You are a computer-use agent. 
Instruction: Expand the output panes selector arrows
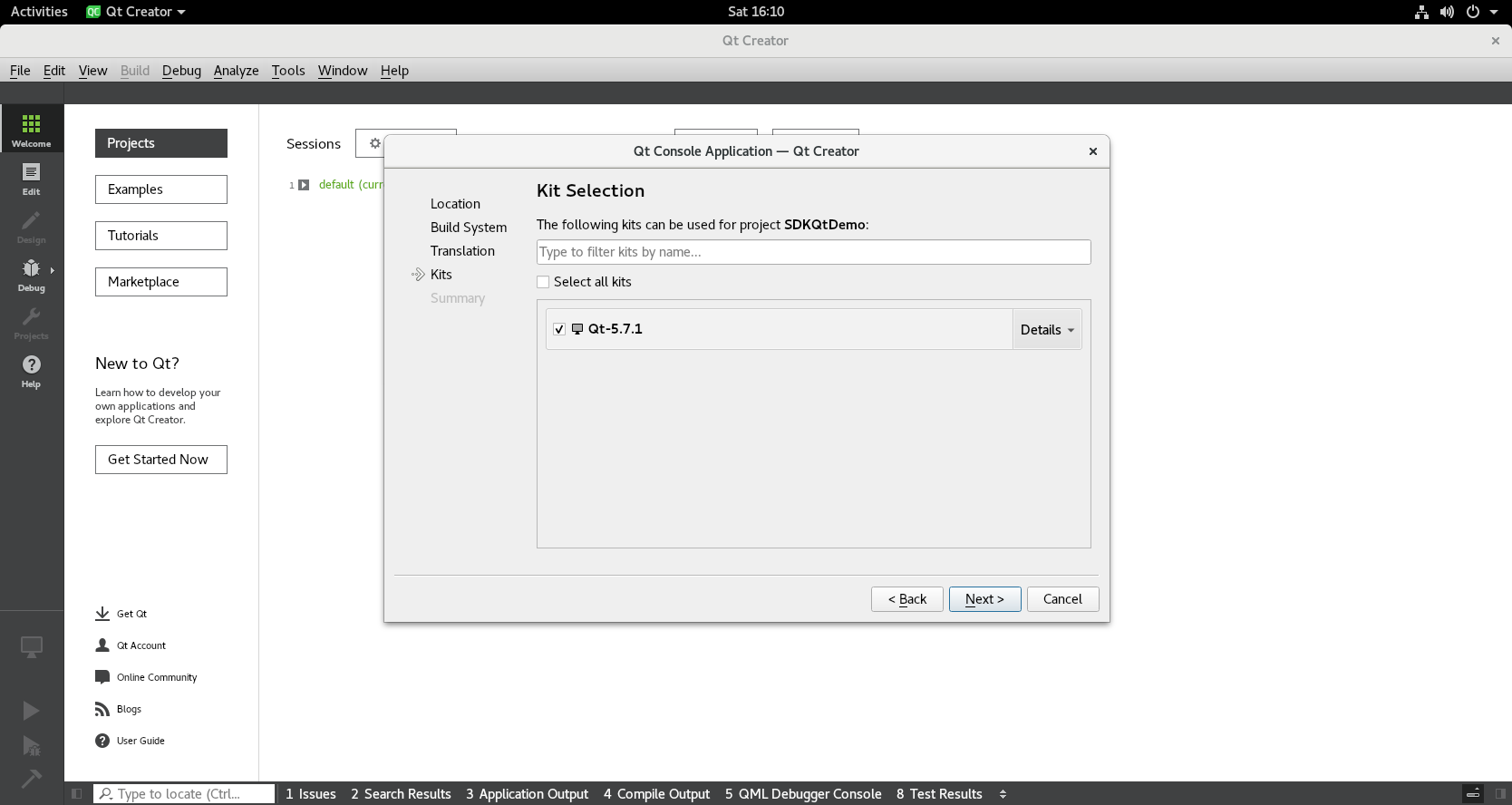[1003, 794]
